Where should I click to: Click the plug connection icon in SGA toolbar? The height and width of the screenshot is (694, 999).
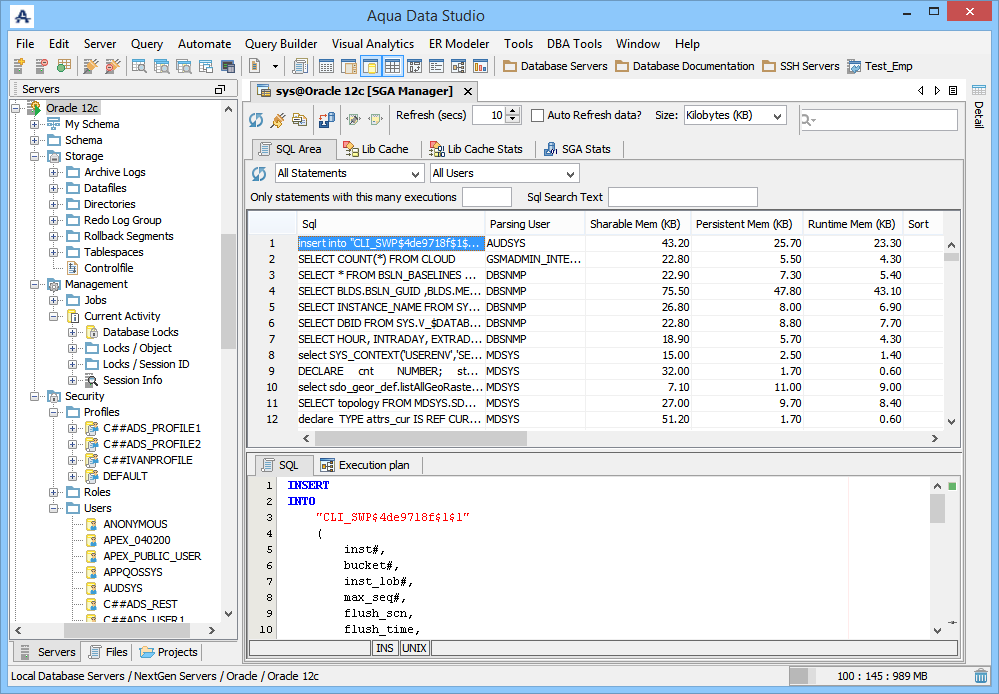pos(277,120)
